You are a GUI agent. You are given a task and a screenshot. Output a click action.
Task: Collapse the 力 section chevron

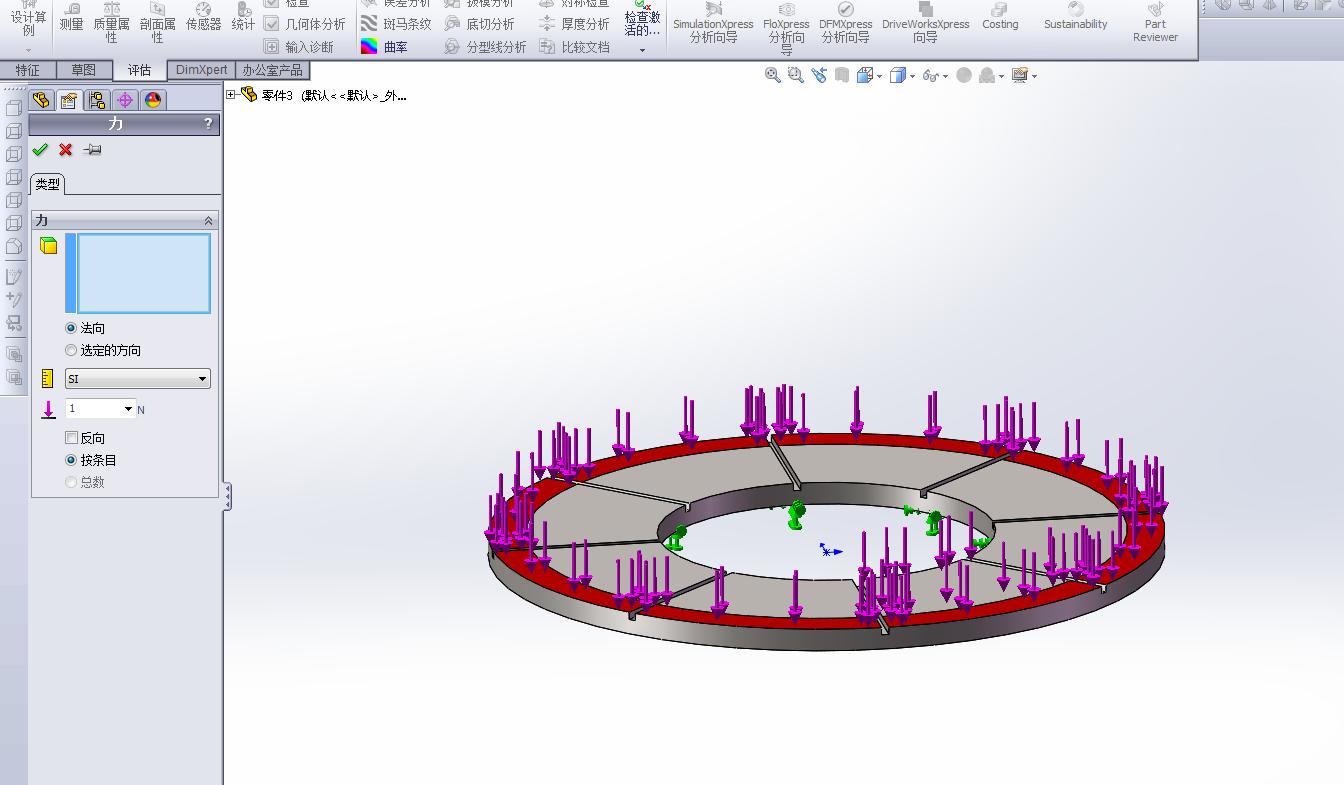point(209,220)
